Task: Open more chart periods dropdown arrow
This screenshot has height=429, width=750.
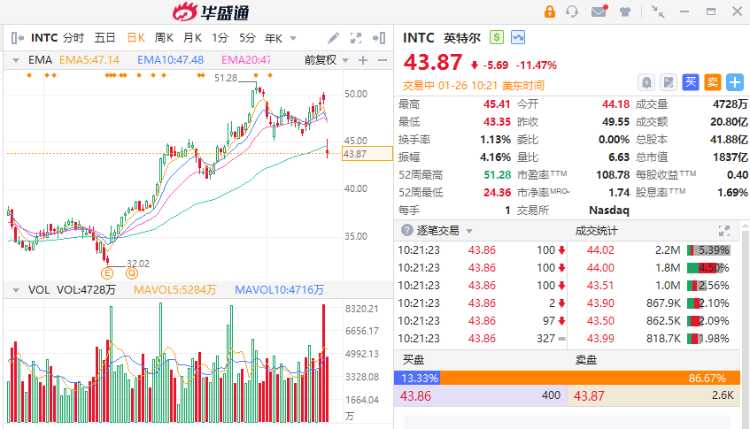Action: pos(293,38)
